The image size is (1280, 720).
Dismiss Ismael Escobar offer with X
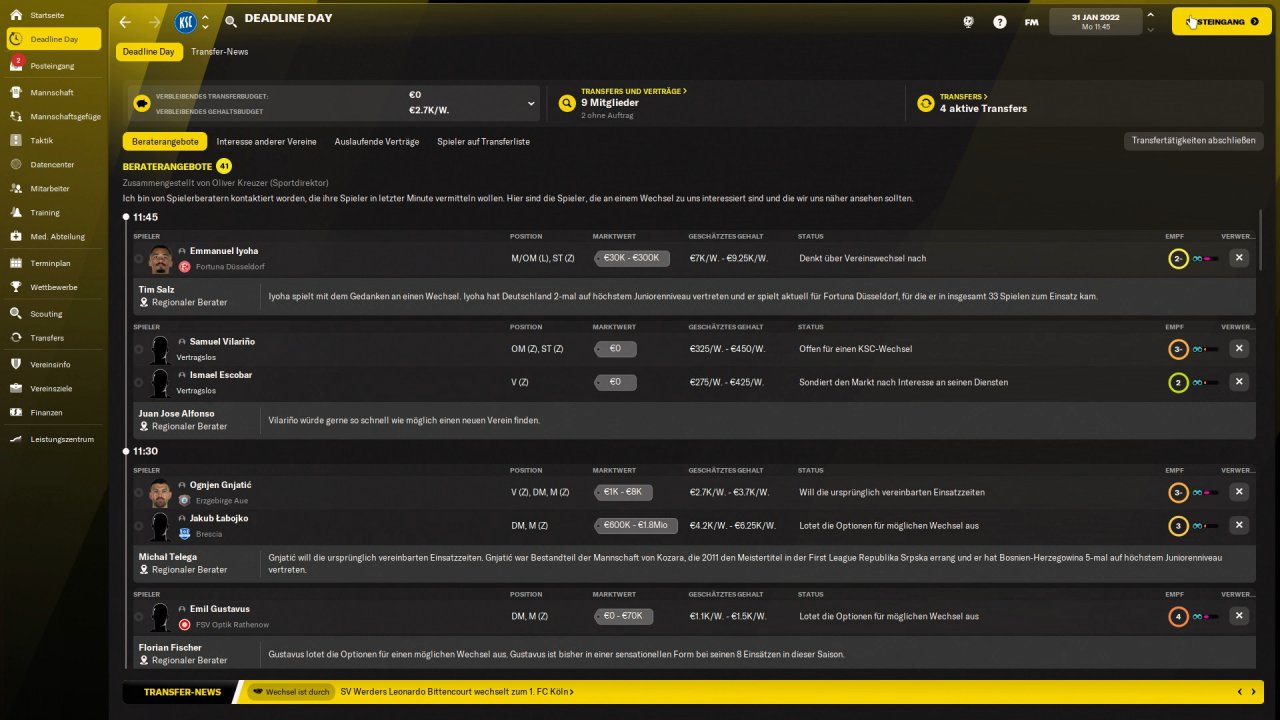[1239, 382]
